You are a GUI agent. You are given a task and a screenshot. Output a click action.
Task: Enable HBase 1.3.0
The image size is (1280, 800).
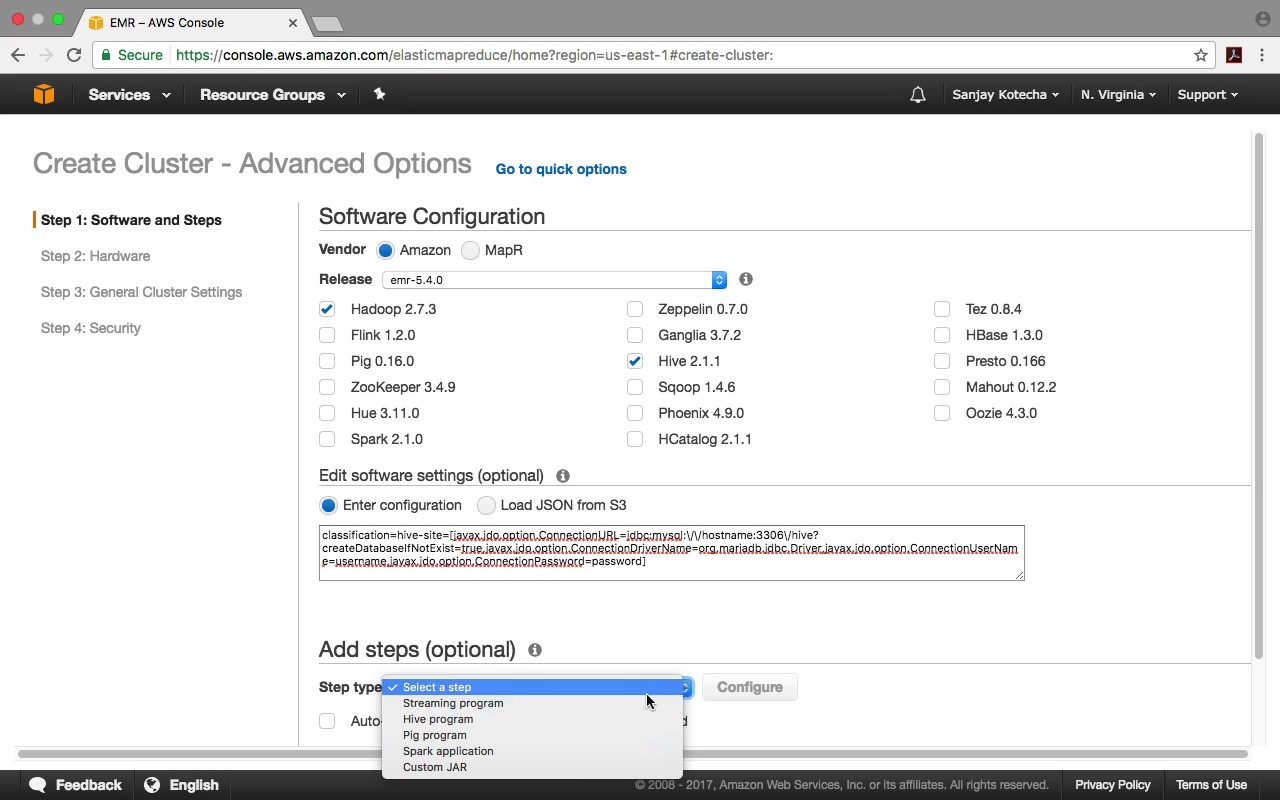pos(942,335)
